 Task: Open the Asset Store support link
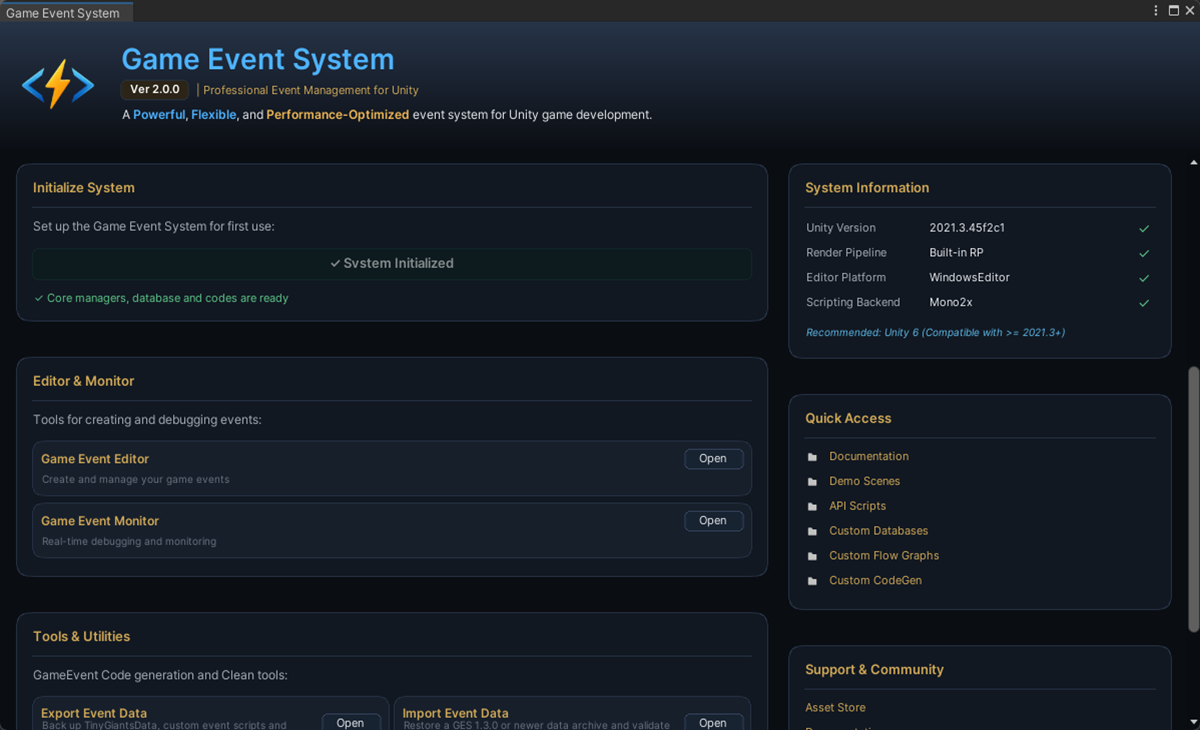[x=836, y=707]
